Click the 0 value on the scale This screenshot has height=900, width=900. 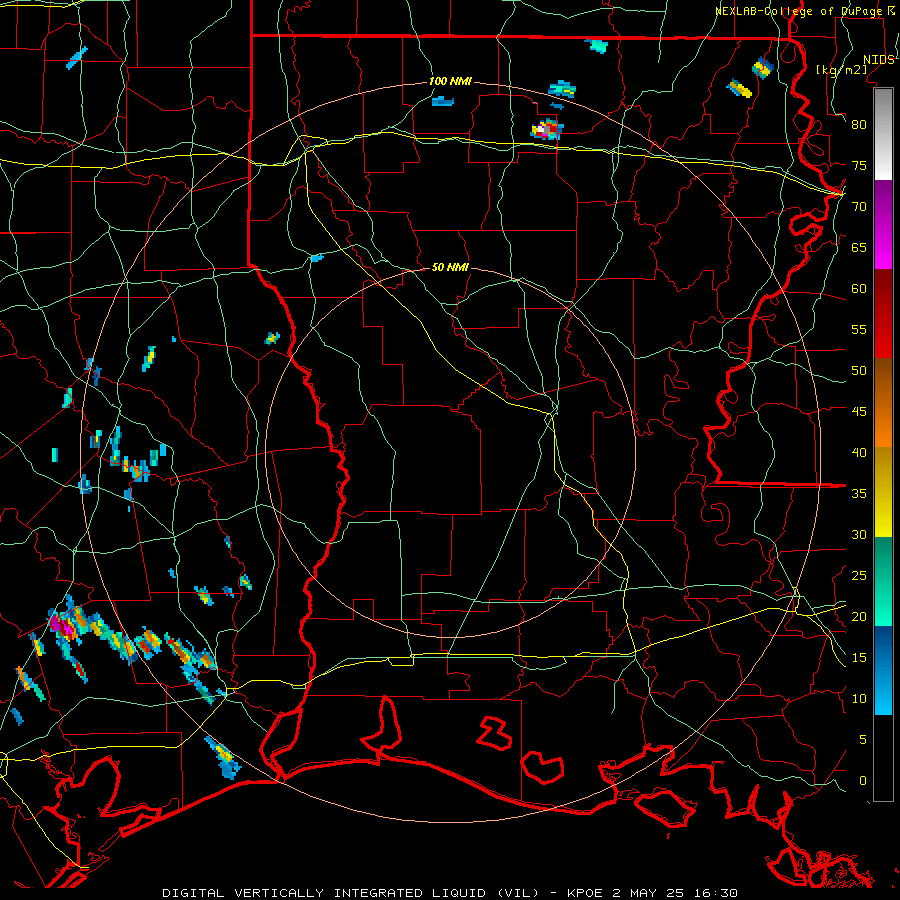(x=863, y=781)
